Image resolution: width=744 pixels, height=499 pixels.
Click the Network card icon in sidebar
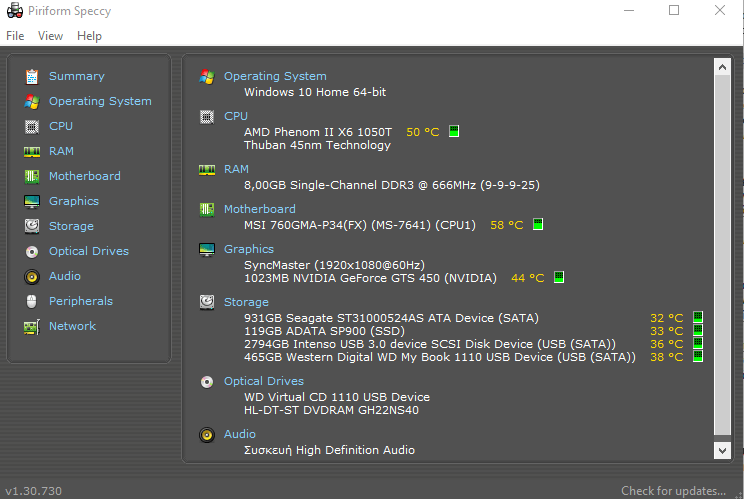pyautogui.click(x=32, y=327)
